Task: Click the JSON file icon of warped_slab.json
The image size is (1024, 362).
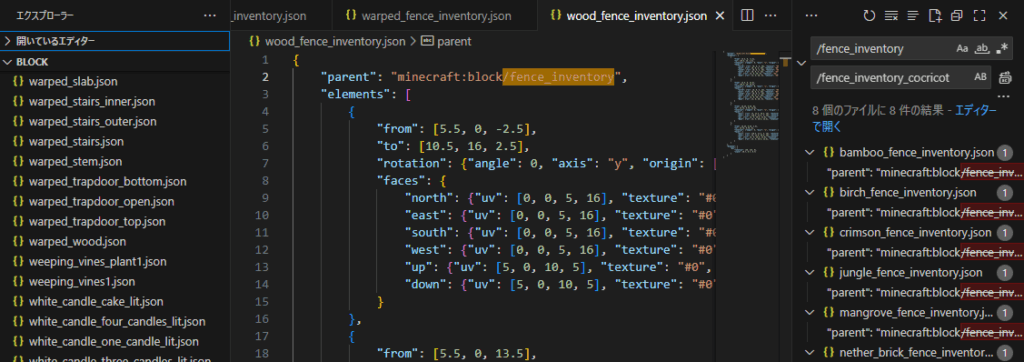Action: [x=18, y=82]
